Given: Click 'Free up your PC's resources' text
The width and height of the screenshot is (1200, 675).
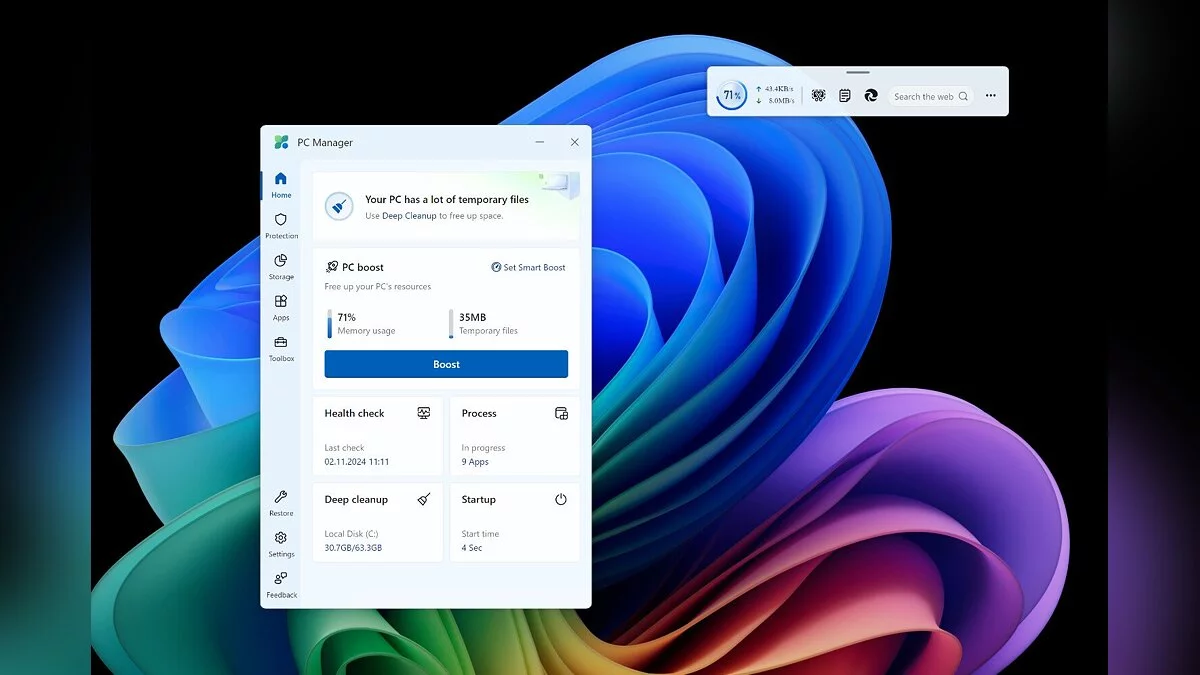Looking at the screenshot, I should [x=378, y=287].
